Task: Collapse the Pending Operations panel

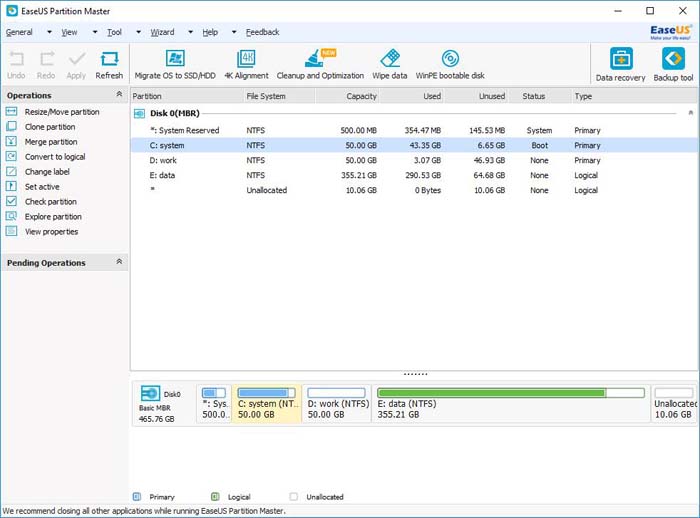Action: [119, 261]
